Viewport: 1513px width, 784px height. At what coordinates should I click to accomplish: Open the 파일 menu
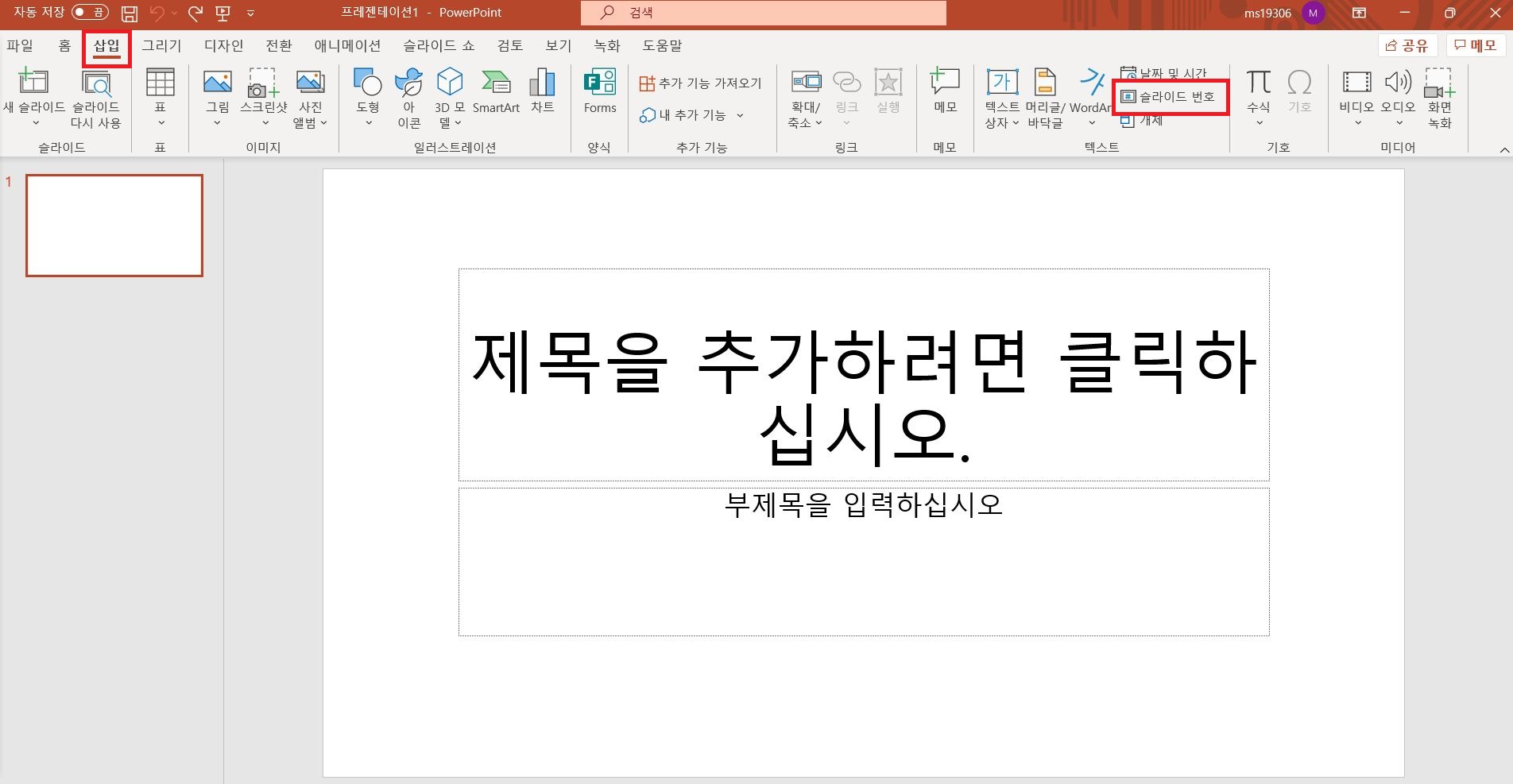[x=19, y=45]
